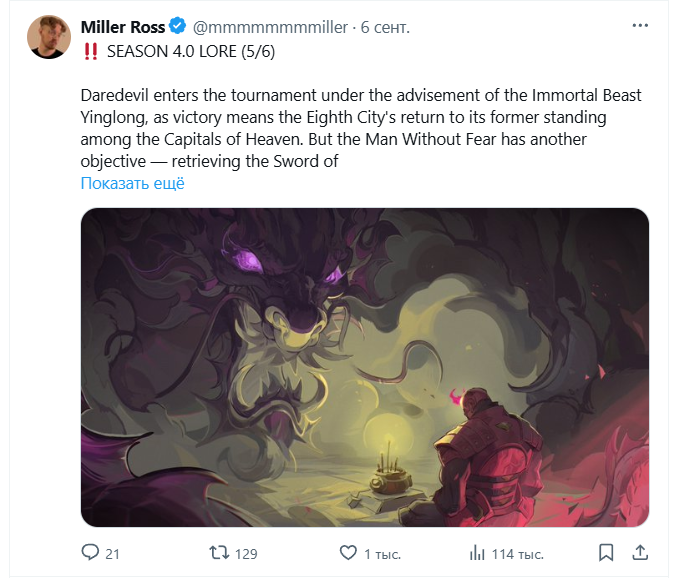Like the post with heart icon
This screenshot has height=578, width=679.
[x=348, y=552]
